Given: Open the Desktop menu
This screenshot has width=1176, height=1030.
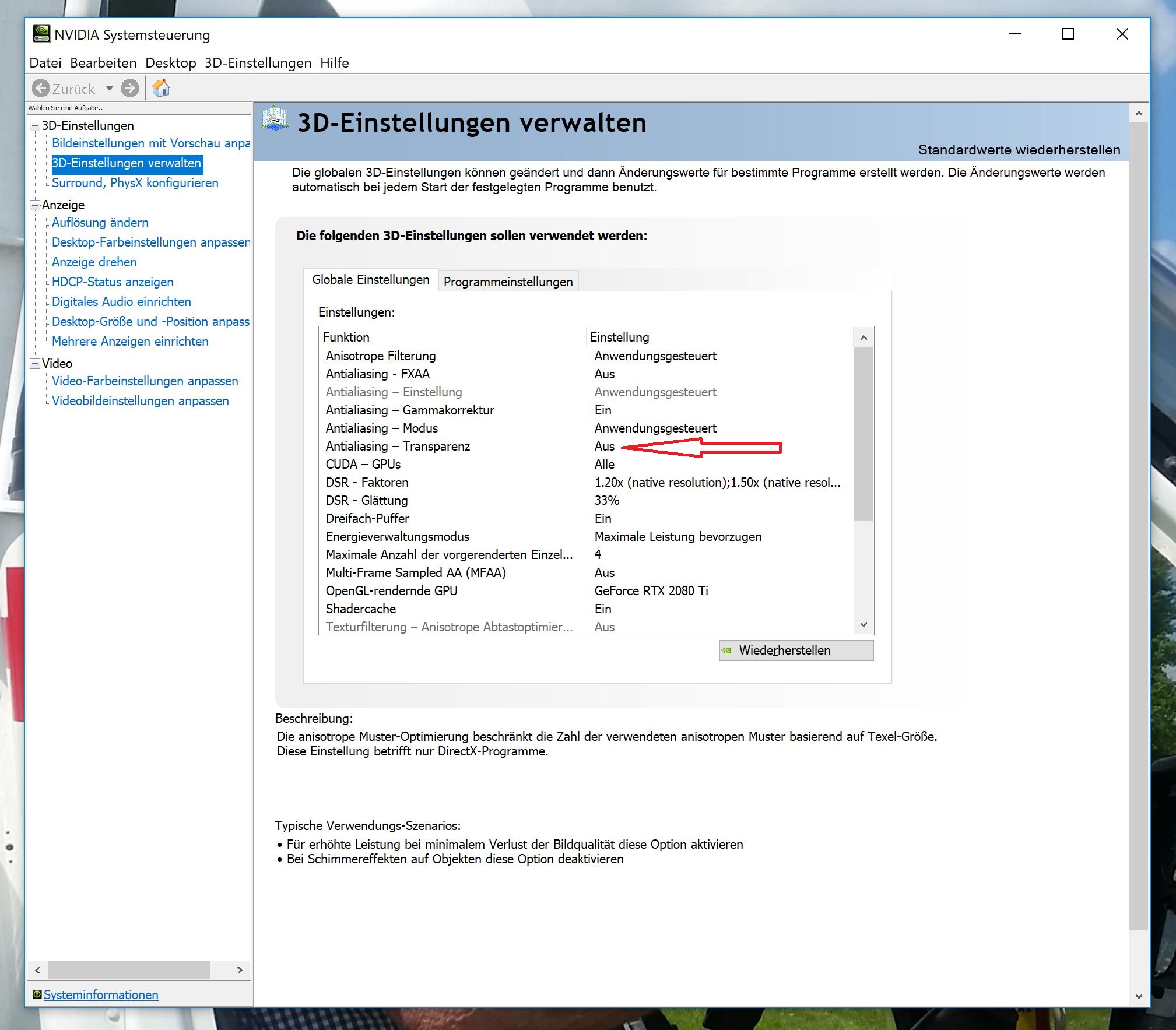Looking at the screenshot, I should click(171, 63).
